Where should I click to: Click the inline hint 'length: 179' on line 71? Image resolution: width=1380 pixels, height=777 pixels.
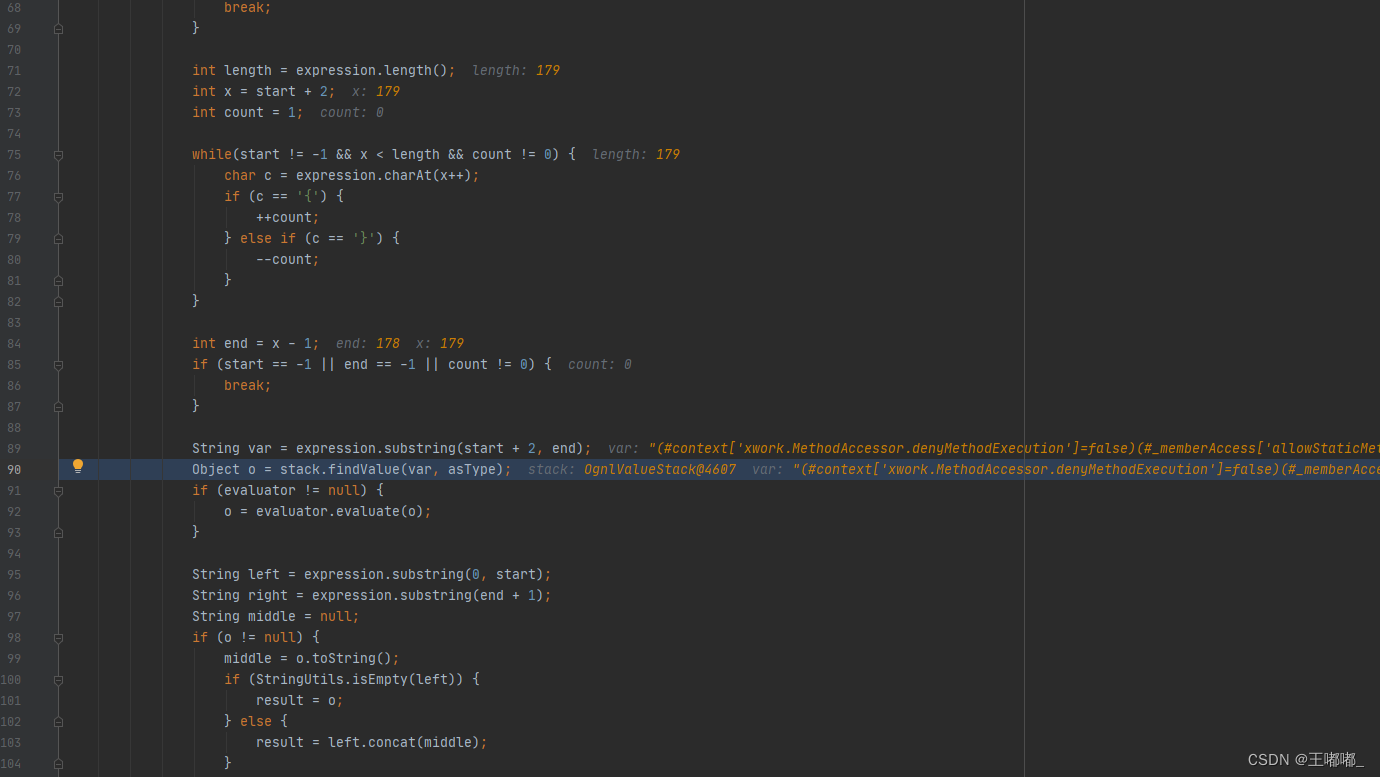pos(516,71)
